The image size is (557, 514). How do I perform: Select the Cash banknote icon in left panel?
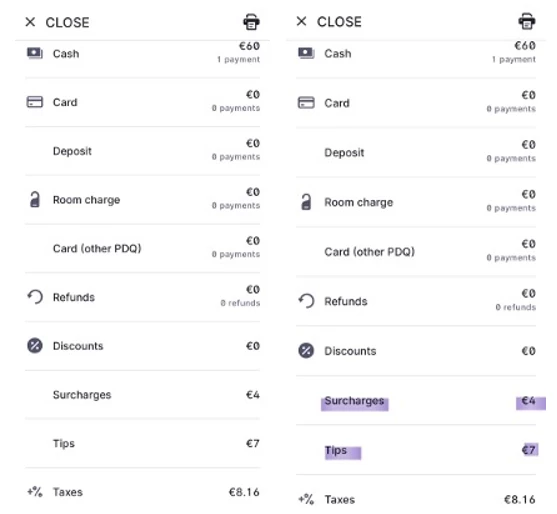tap(35, 54)
